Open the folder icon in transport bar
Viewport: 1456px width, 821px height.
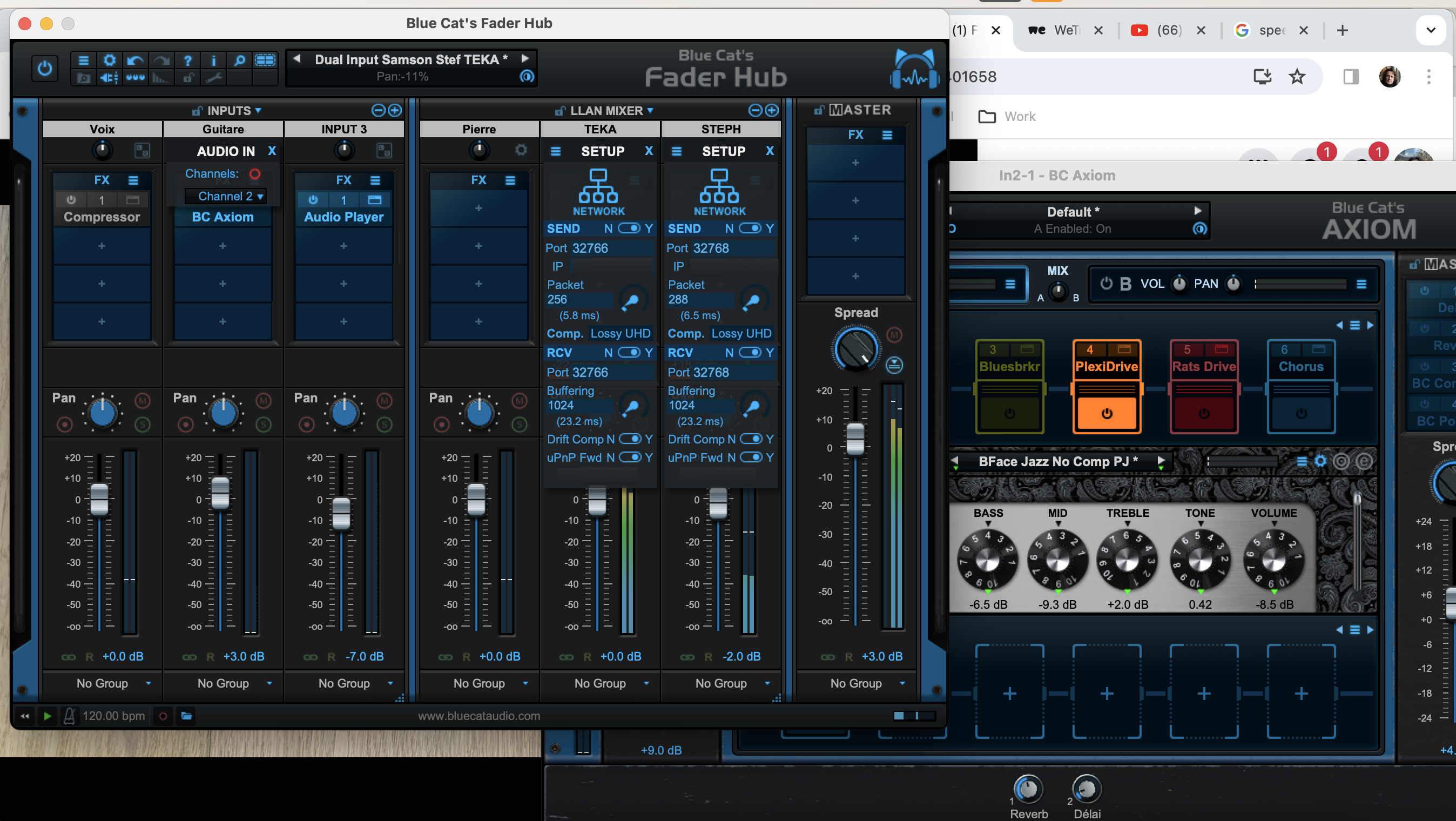(x=186, y=716)
